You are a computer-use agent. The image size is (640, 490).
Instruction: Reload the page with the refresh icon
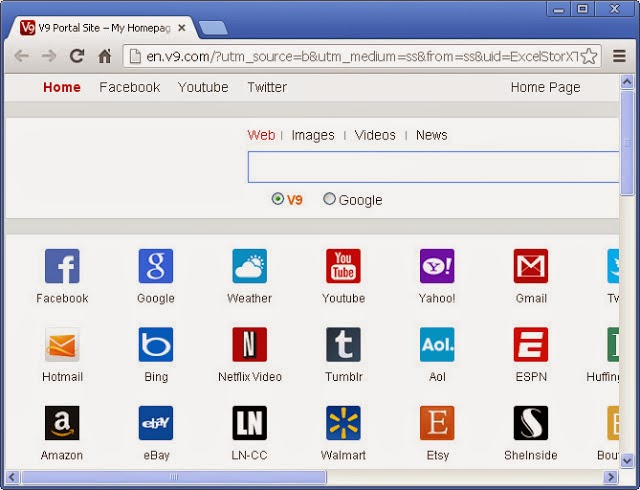point(77,56)
